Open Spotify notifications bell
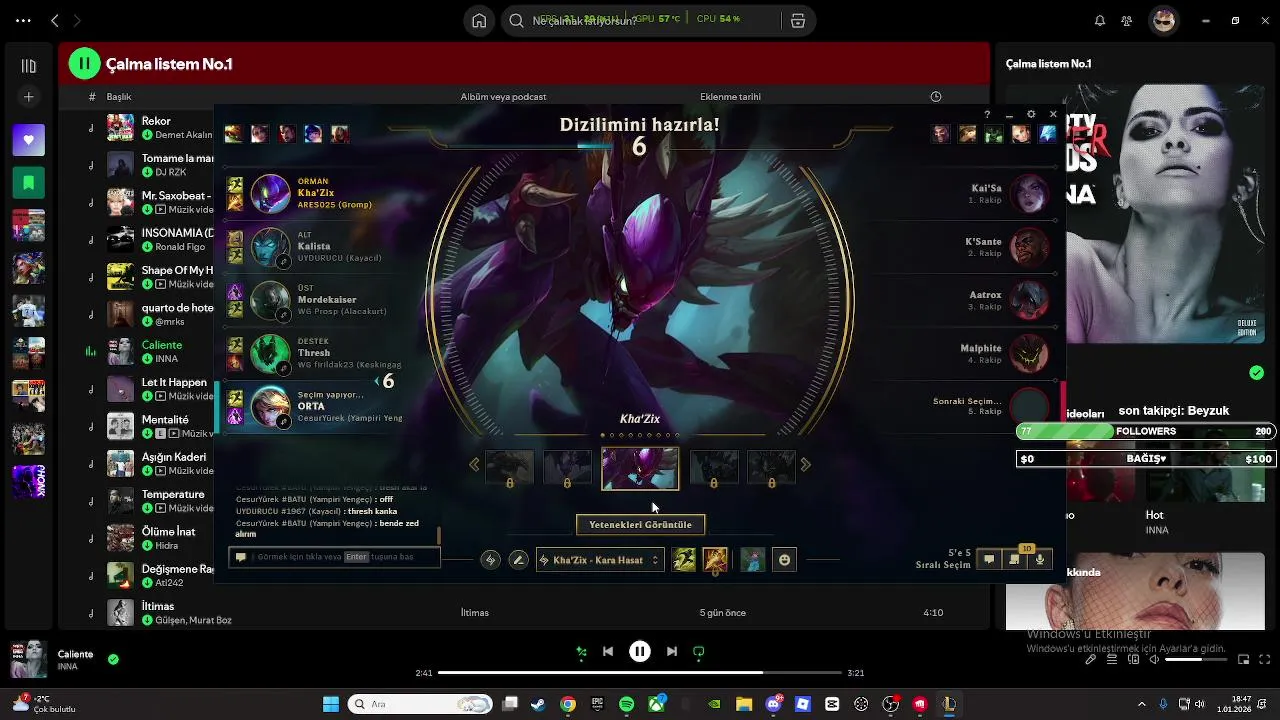The image size is (1280, 720). point(1100,20)
